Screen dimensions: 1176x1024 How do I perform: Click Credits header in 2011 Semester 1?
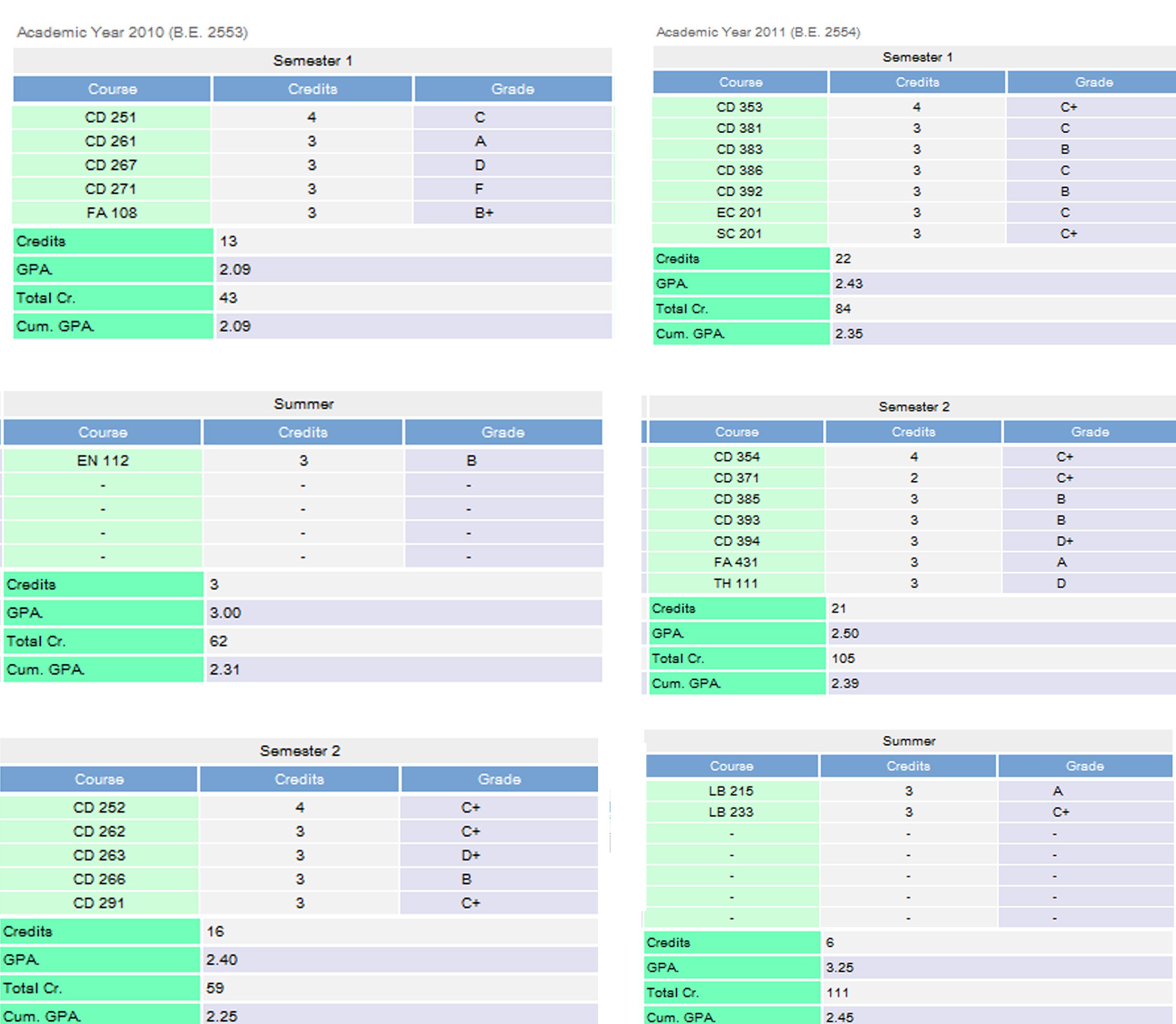coord(917,82)
